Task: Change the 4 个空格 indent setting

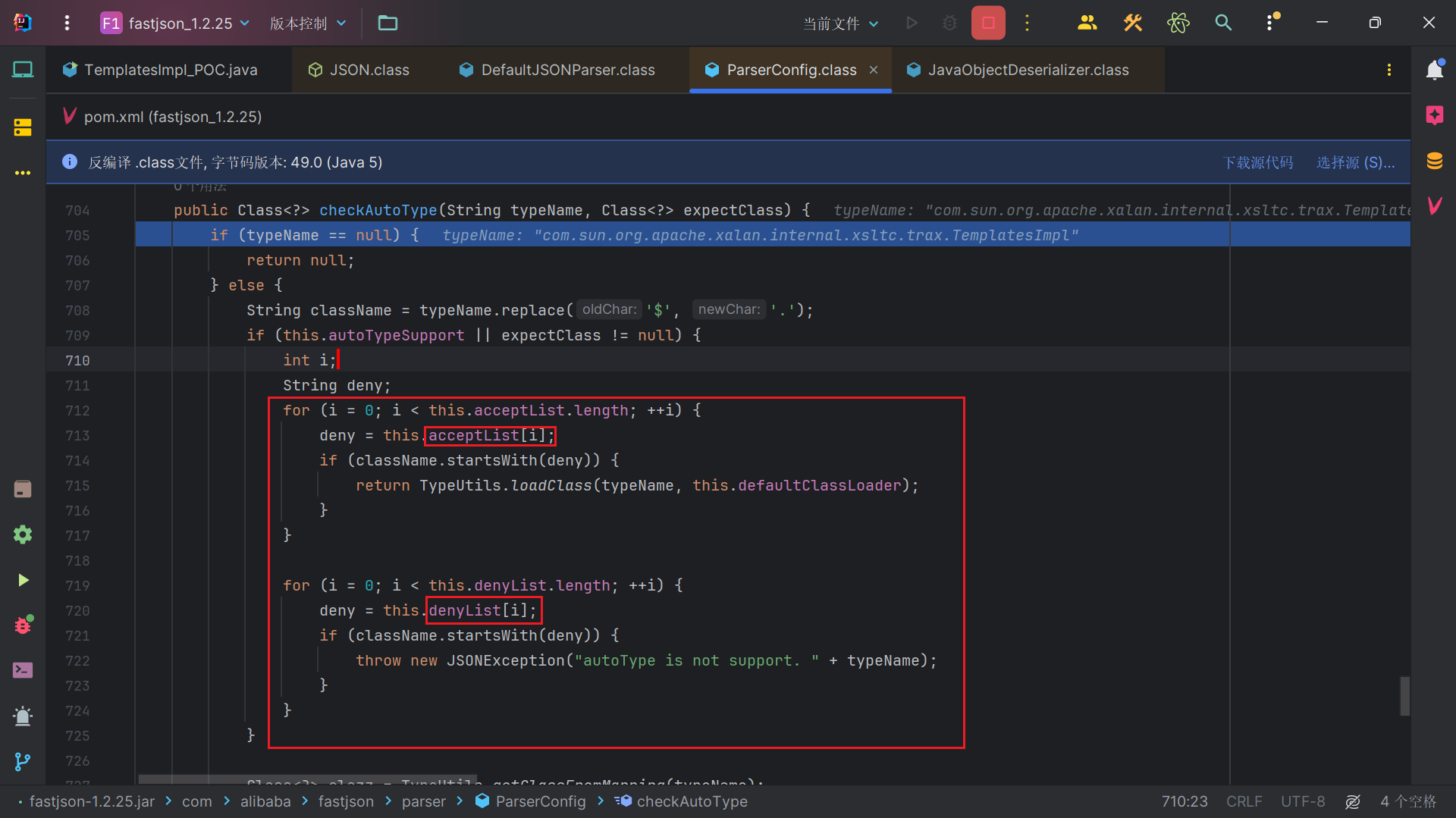Action: pyautogui.click(x=1408, y=801)
